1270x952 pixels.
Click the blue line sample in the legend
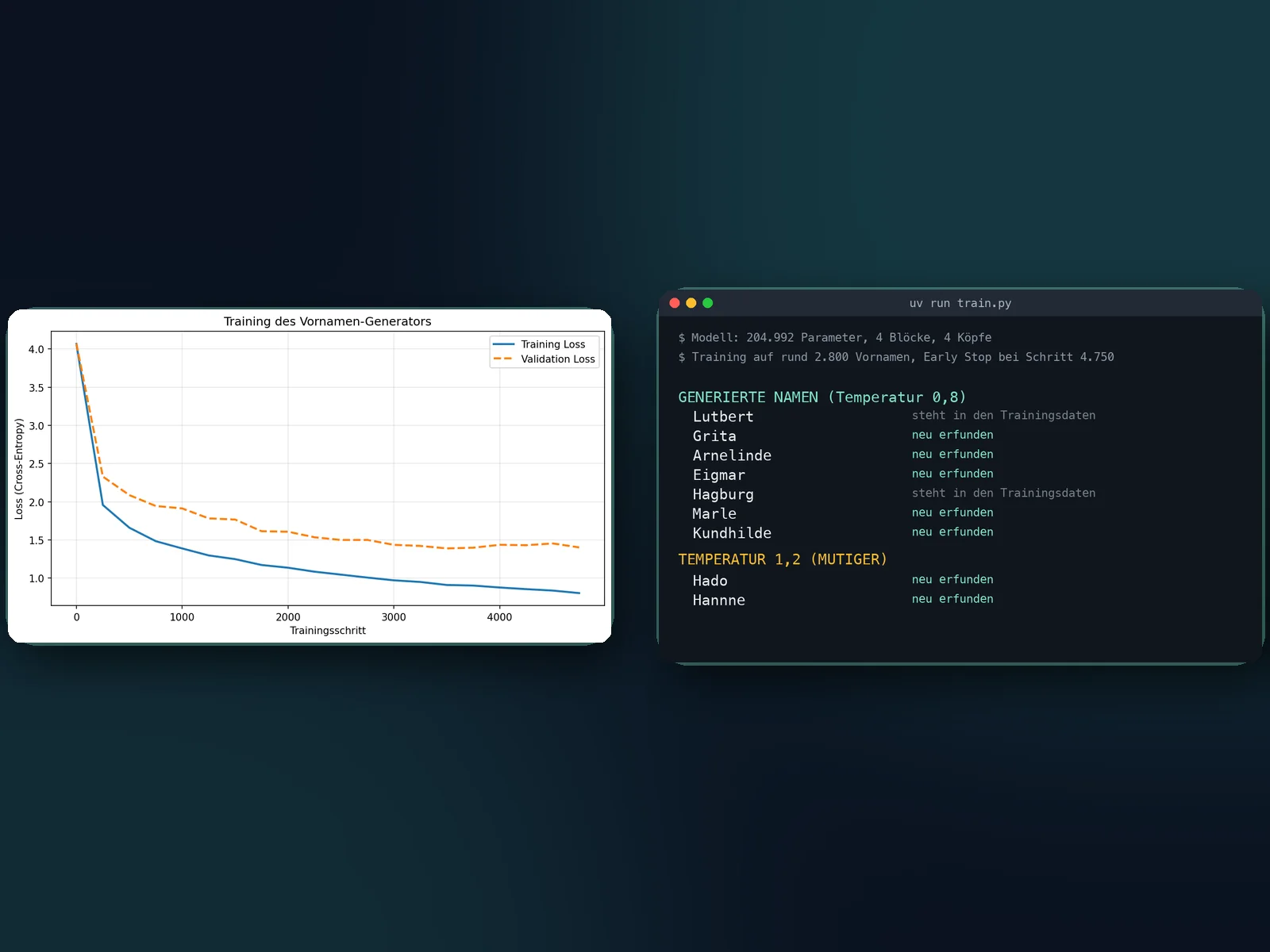503,344
